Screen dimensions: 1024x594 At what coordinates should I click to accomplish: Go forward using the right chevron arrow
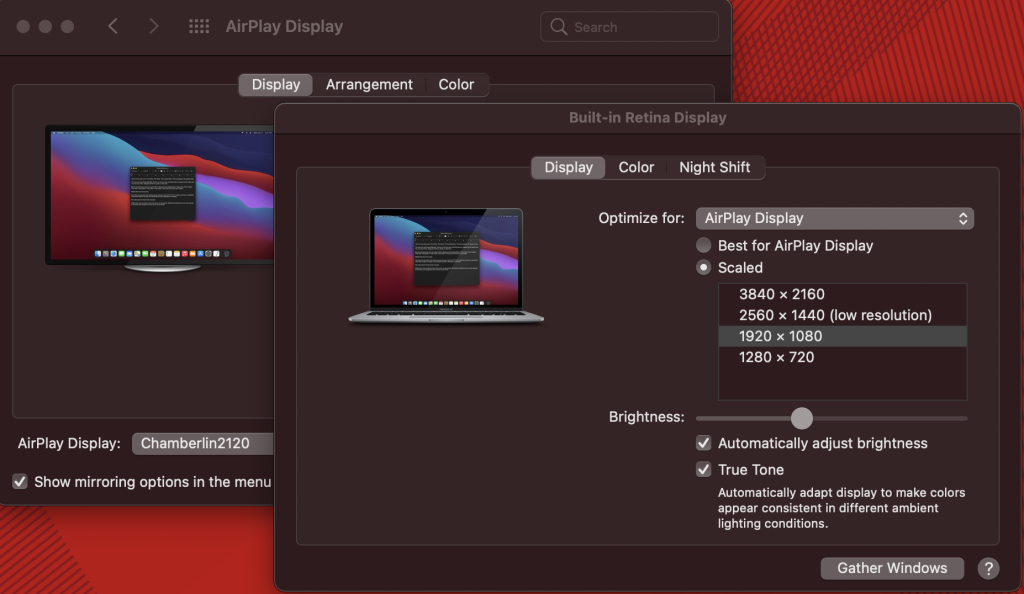[153, 26]
